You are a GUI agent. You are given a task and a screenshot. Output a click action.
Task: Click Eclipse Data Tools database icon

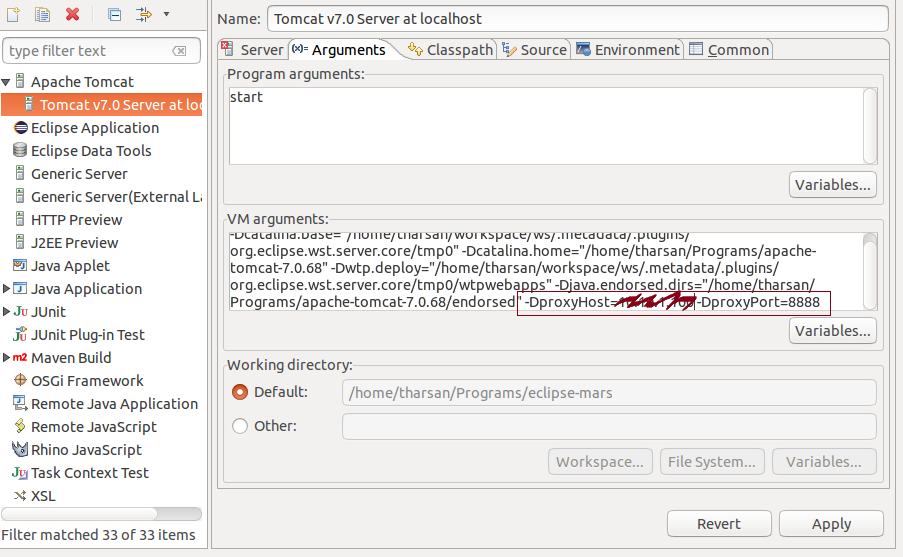point(20,150)
